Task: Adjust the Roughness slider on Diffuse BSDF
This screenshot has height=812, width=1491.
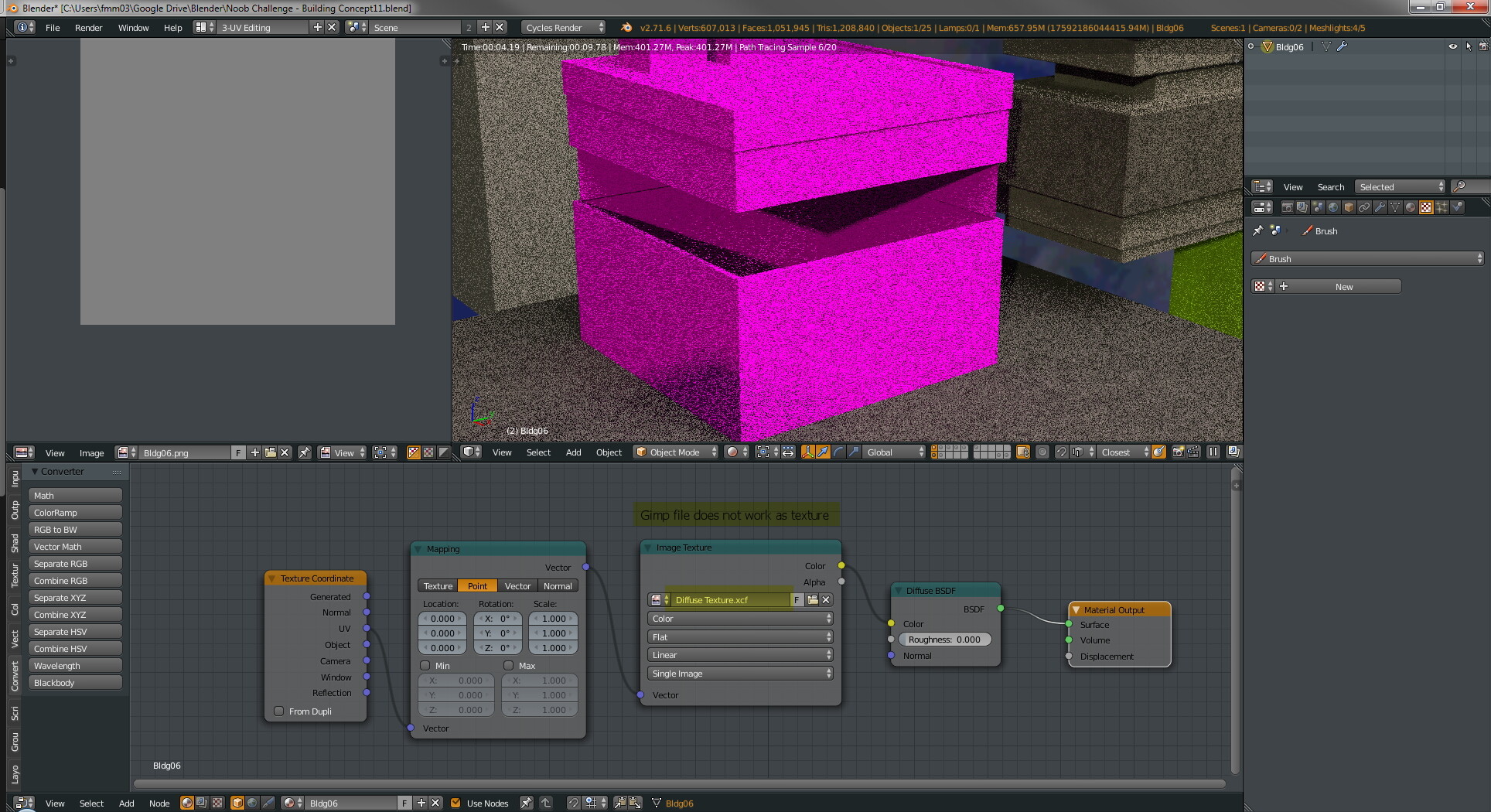Action: pyautogui.click(x=944, y=639)
